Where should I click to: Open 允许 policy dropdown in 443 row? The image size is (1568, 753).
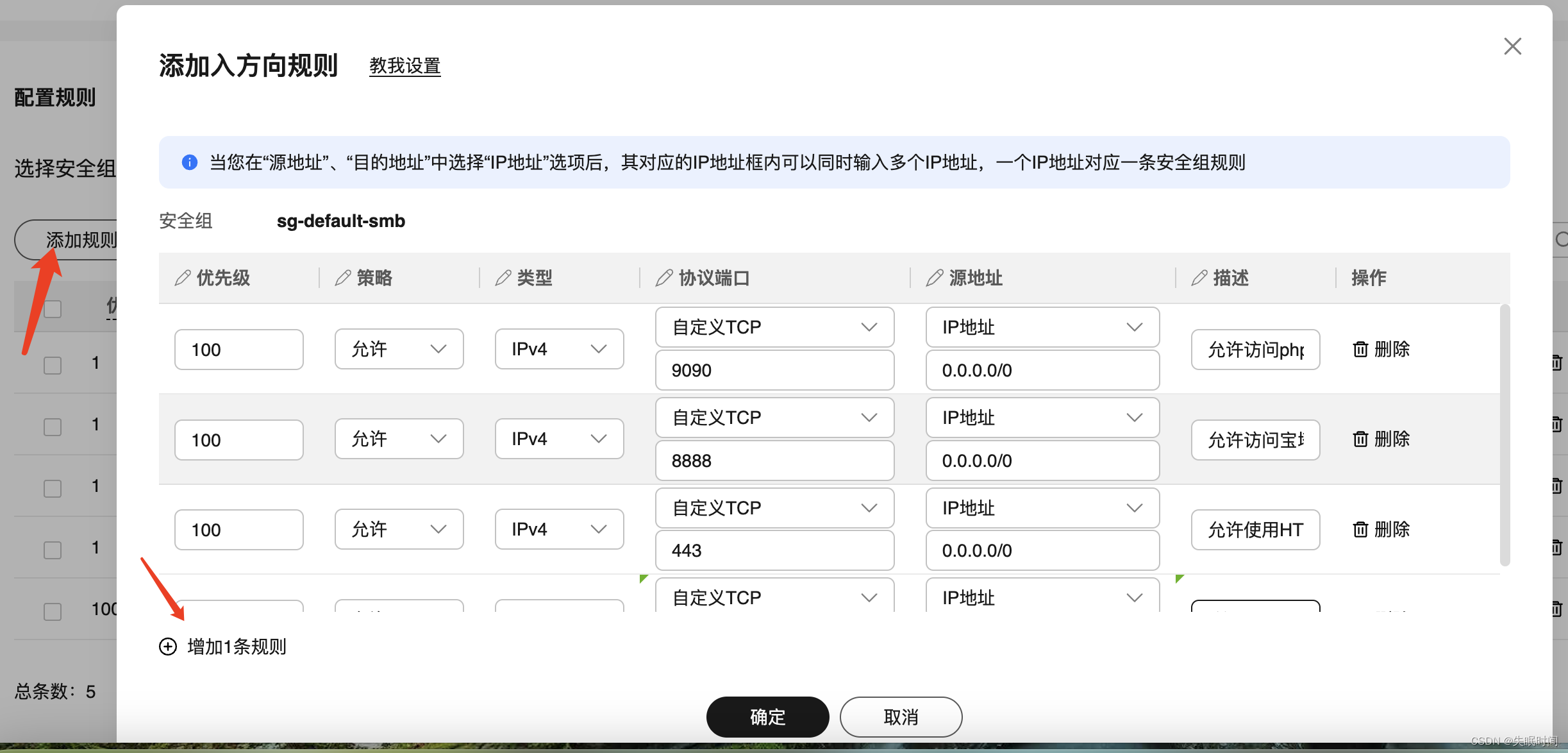pyautogui.click(x=399, y=529)
